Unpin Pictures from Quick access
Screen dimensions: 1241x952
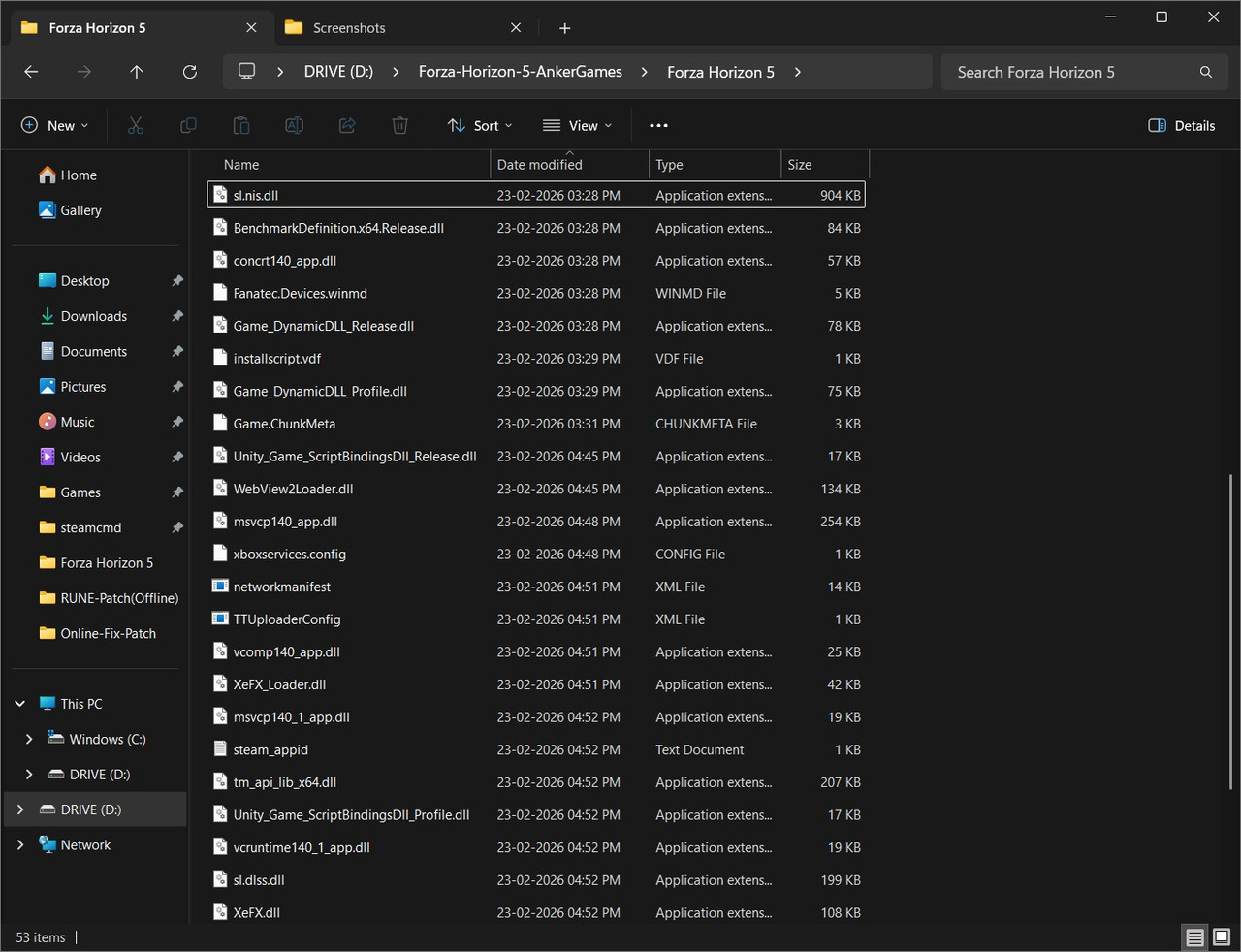(177, 387)
